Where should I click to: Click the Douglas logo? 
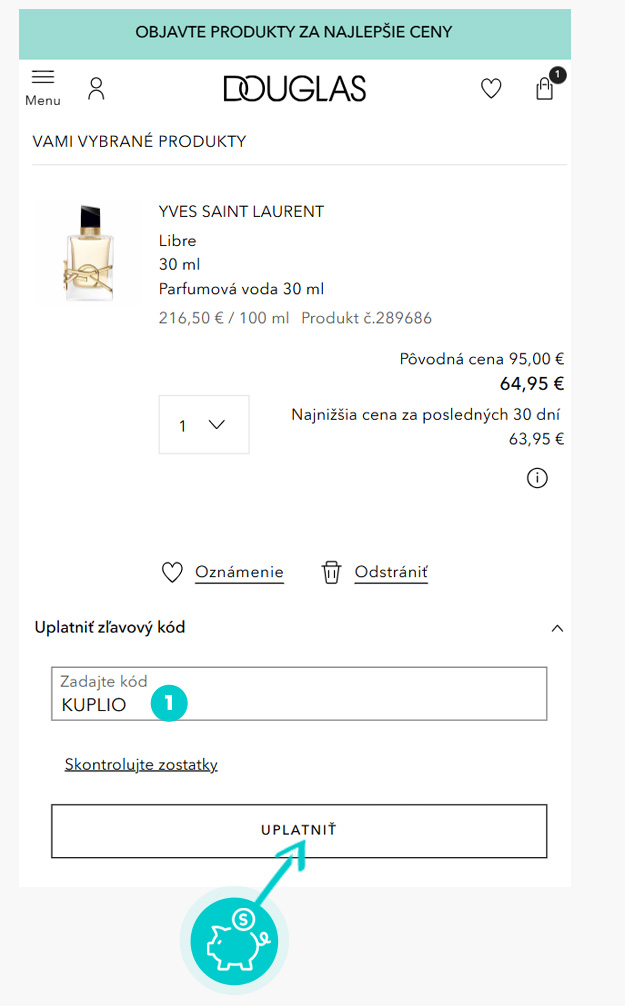coord(295,89)
